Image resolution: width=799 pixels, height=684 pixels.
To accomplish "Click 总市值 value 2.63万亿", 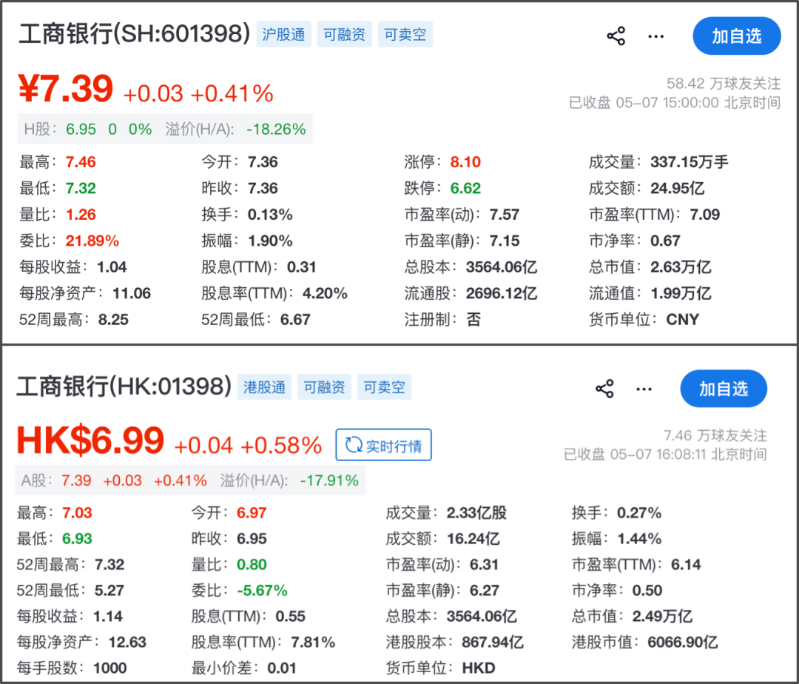I will click(681, 267).
